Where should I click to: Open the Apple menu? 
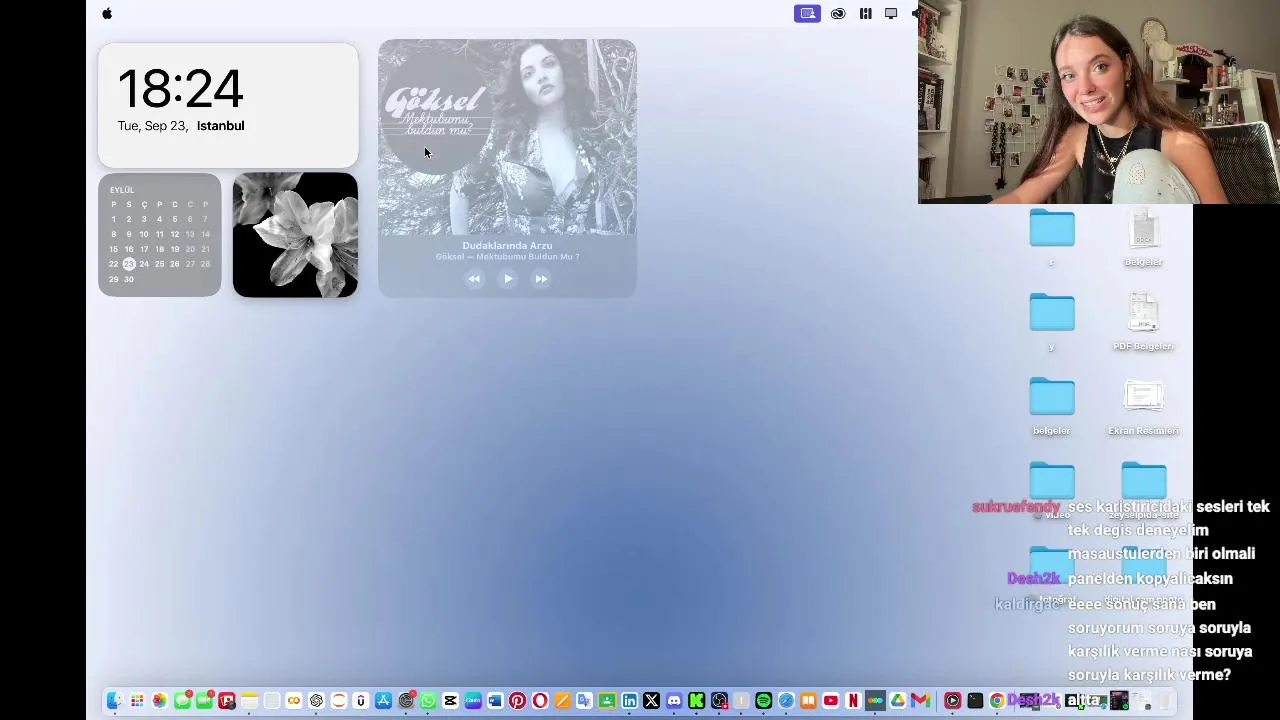click(x=107, y=13)
